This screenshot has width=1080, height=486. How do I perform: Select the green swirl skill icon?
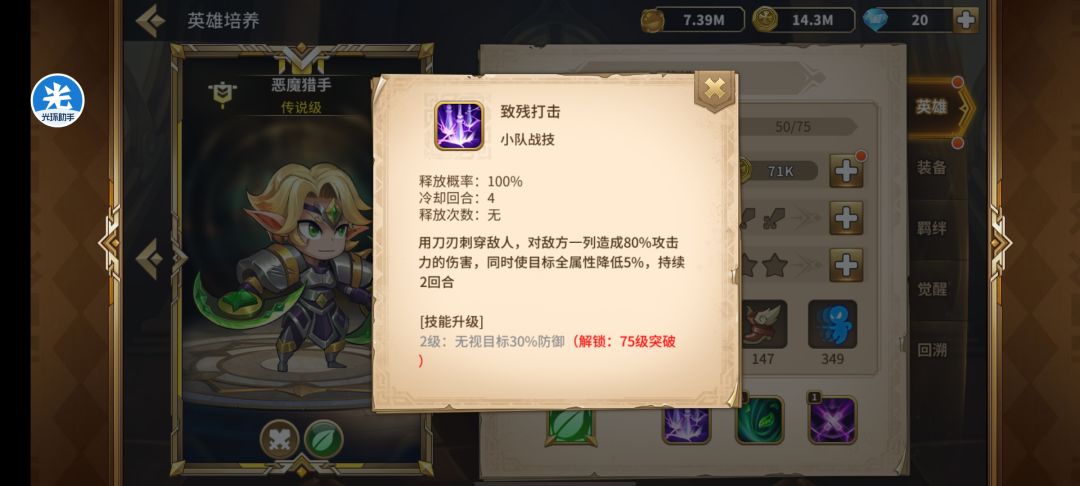pyautogui.click(x=759, y=420)
